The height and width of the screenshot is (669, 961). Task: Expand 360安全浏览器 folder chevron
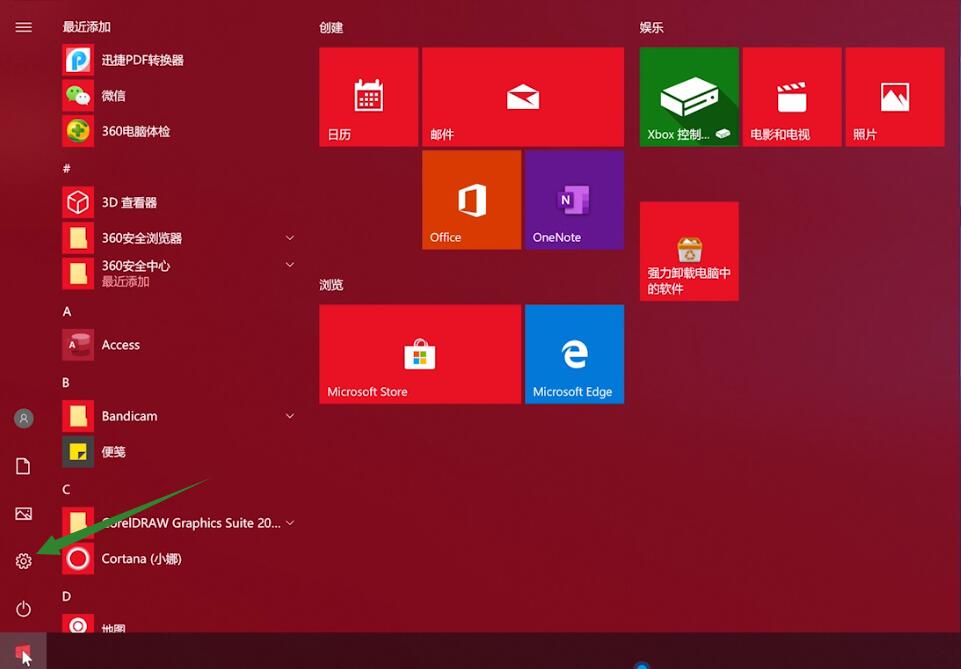pyautogui.click(x=290, y=237)
